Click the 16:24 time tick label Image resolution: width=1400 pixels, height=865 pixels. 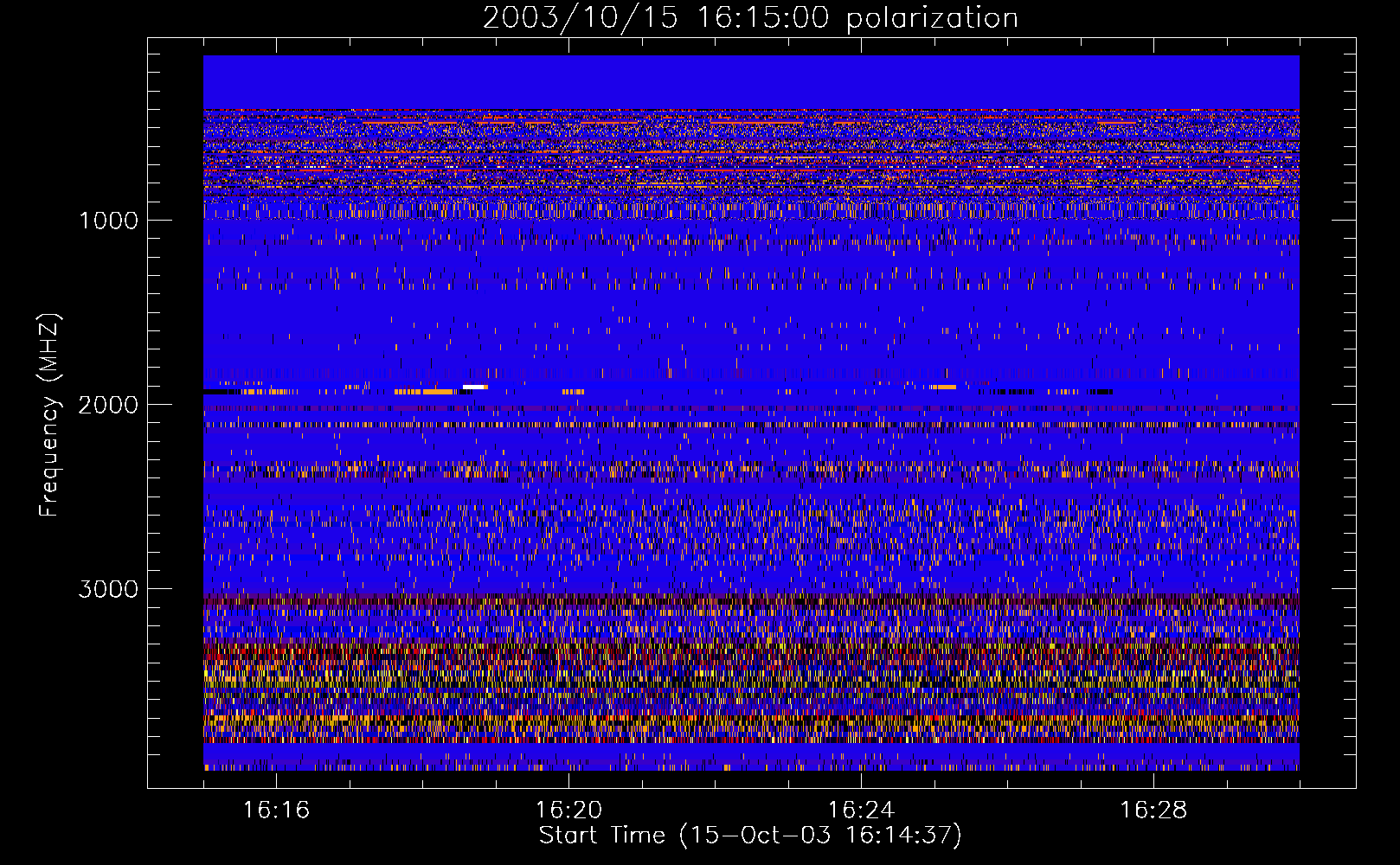pyautogui.click(x=861, y=811)
